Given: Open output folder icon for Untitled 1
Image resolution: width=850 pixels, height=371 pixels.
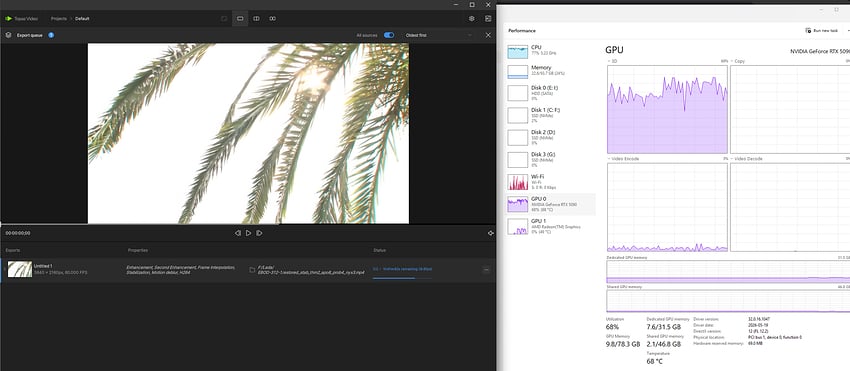Looking at the screenshot, I should coord(252,270).
